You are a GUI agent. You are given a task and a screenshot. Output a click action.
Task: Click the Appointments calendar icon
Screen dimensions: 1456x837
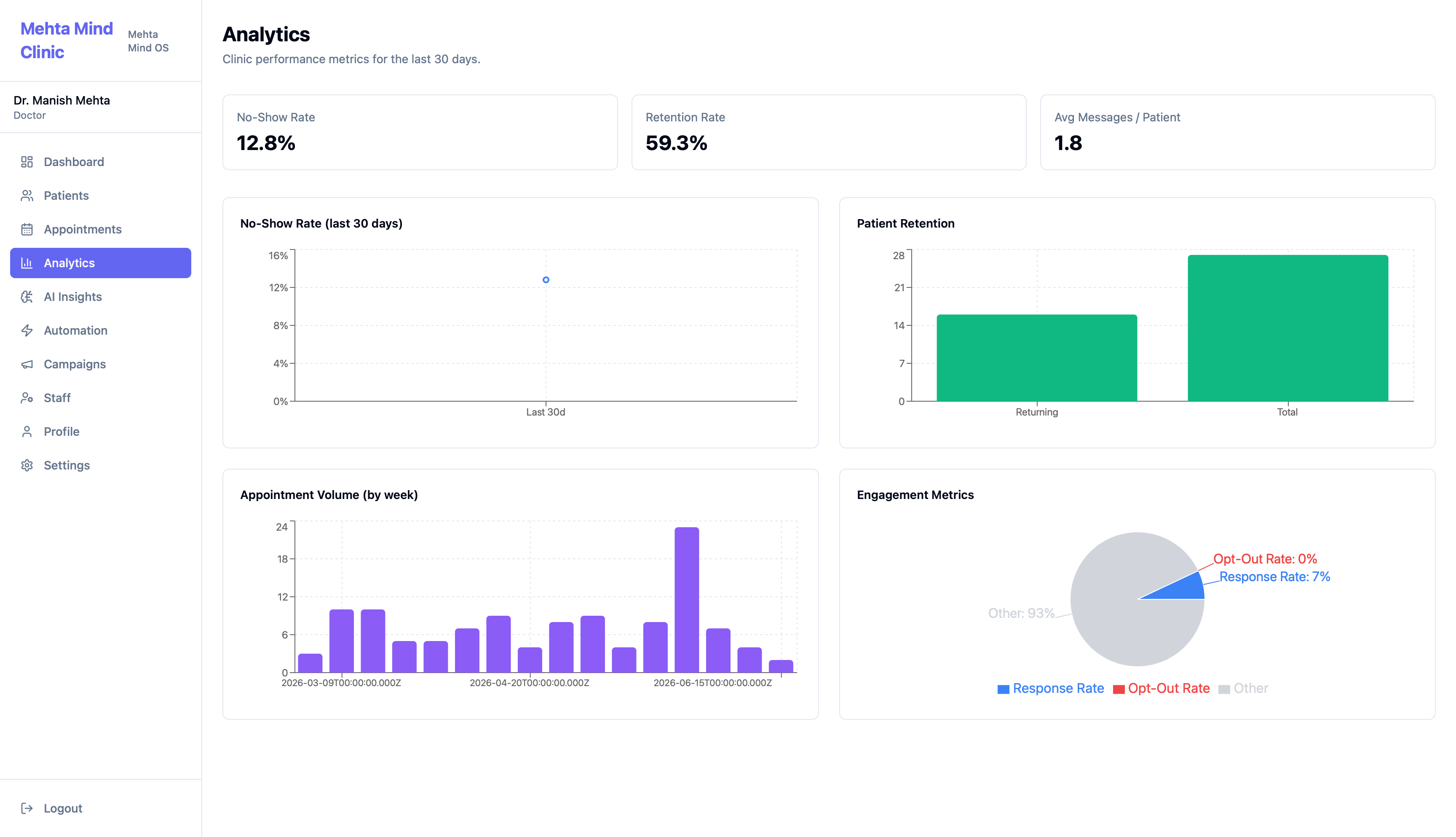tap(27, 229)
